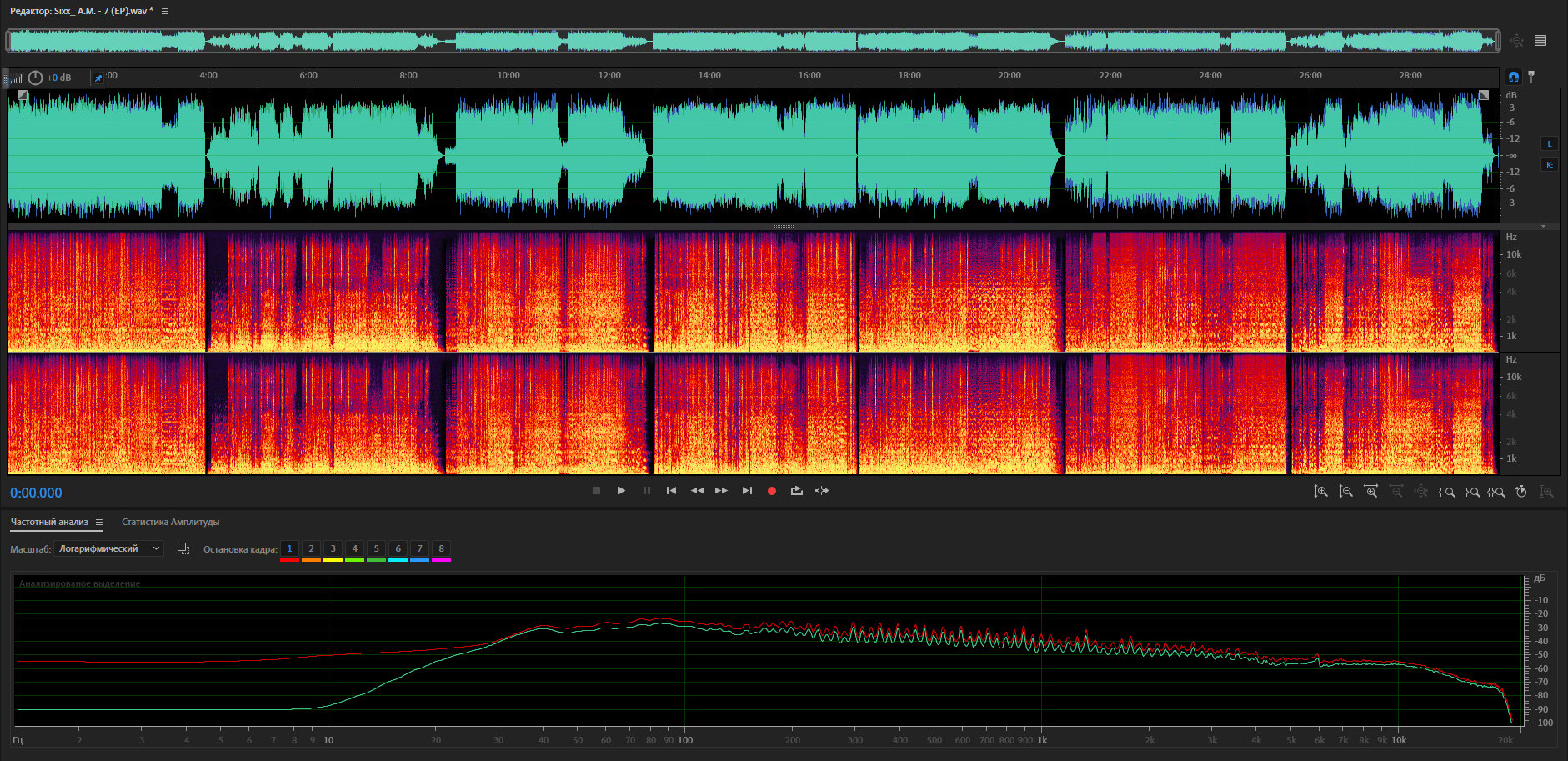Open the Частотный анализ panel menu

[99, 523]
